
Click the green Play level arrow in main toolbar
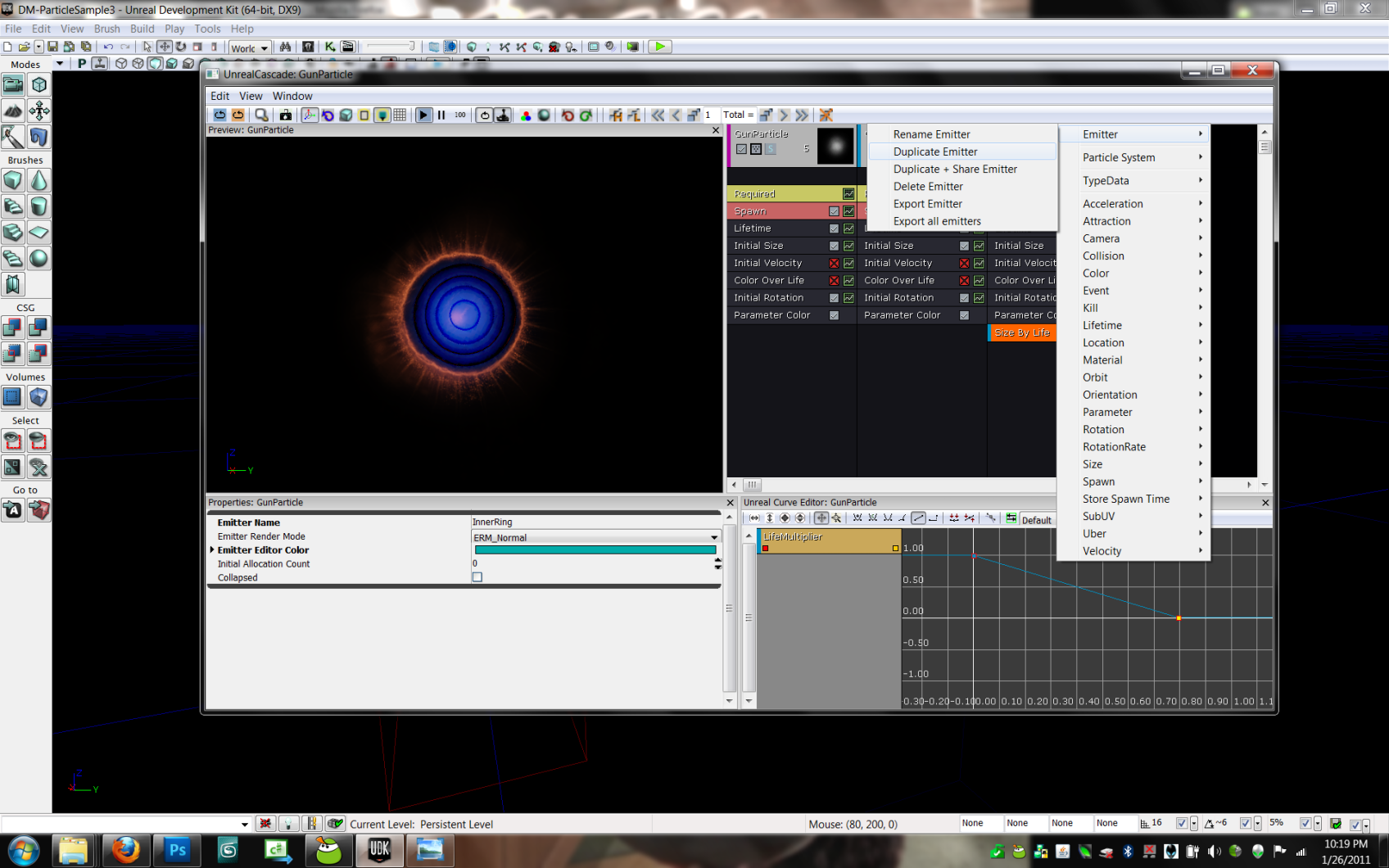[x=659, y=47]
